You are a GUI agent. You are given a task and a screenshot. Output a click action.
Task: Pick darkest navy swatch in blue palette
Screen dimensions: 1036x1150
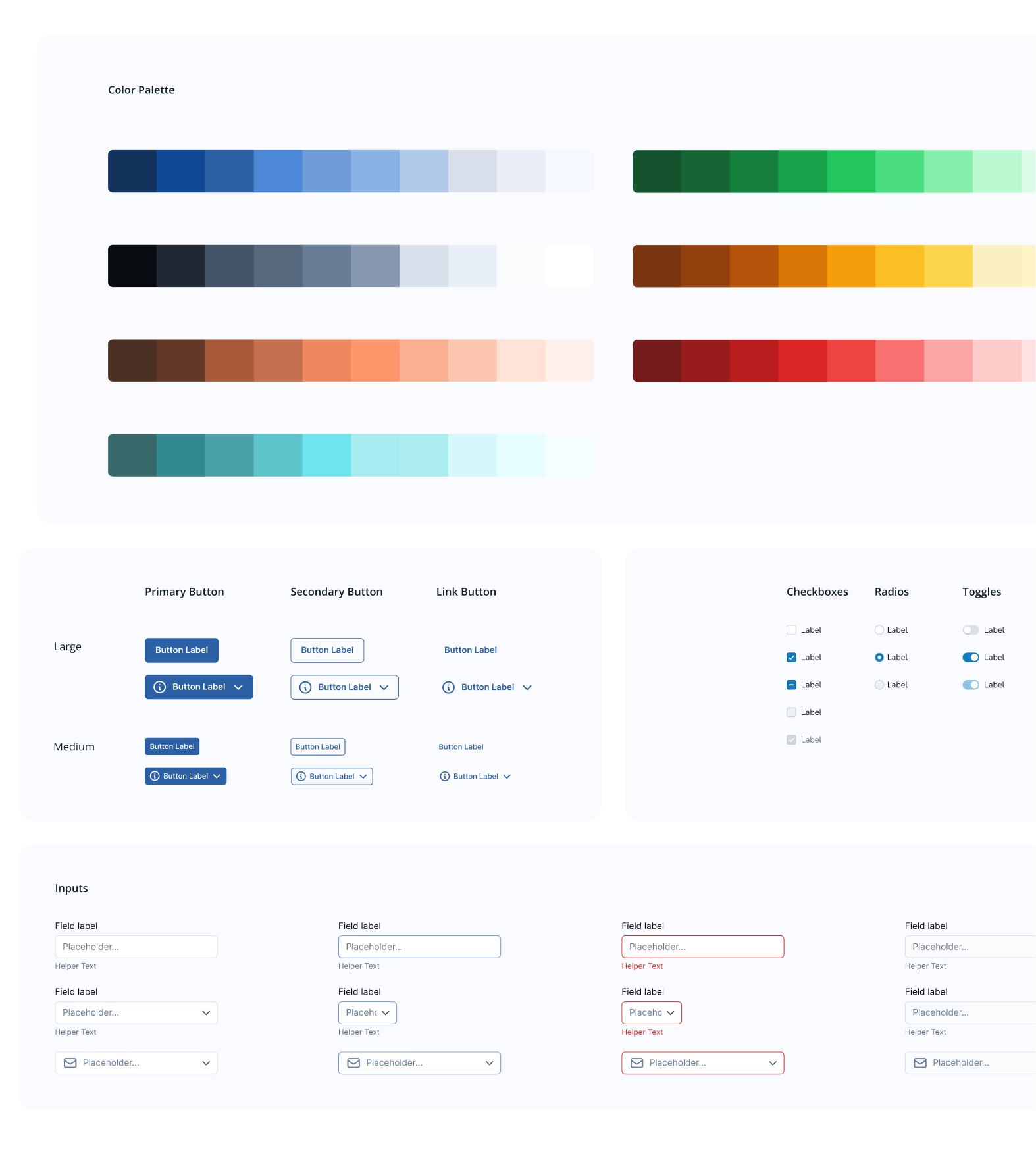point(132,171)
